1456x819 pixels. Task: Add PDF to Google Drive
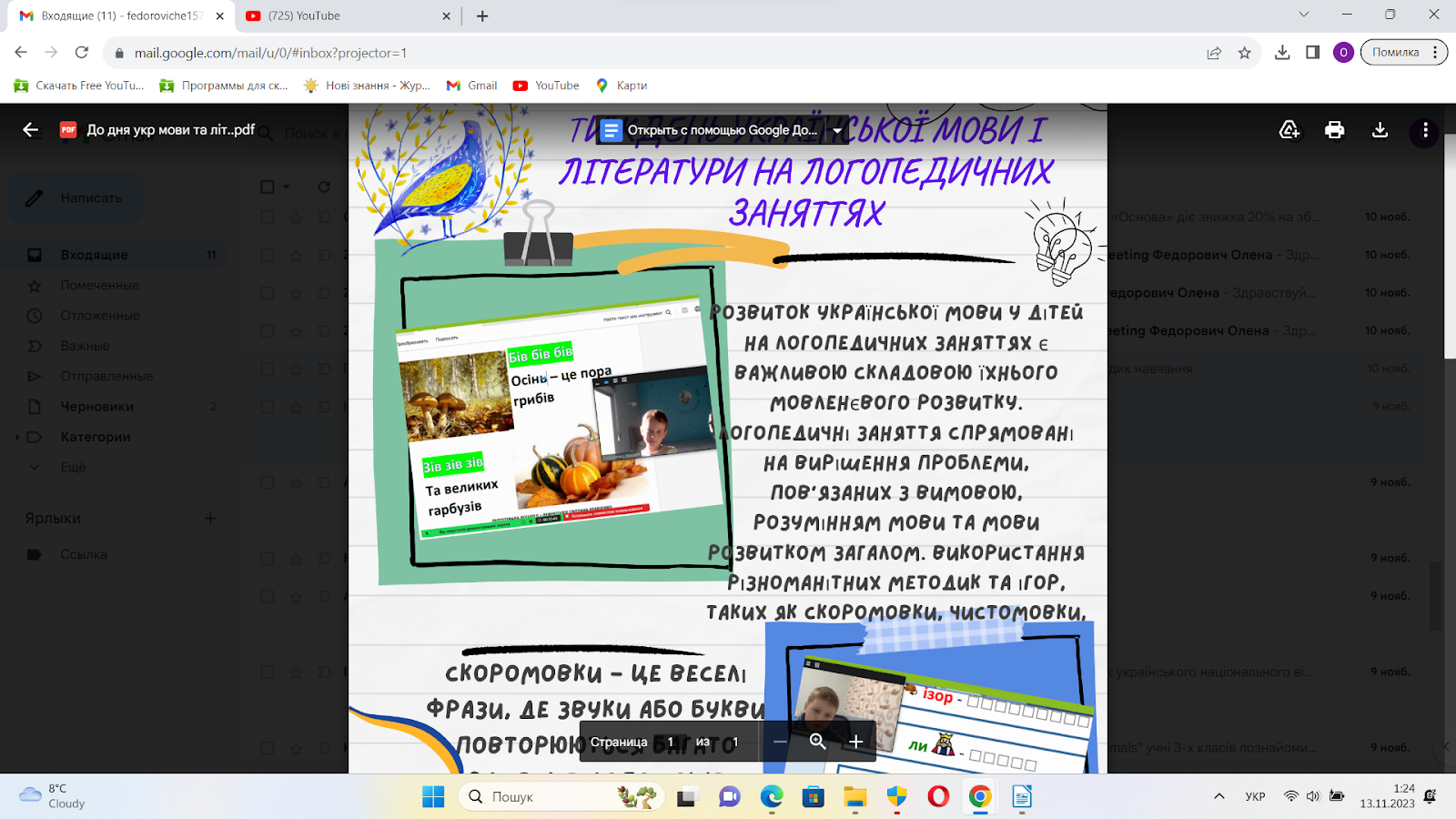click(1289, 130)
